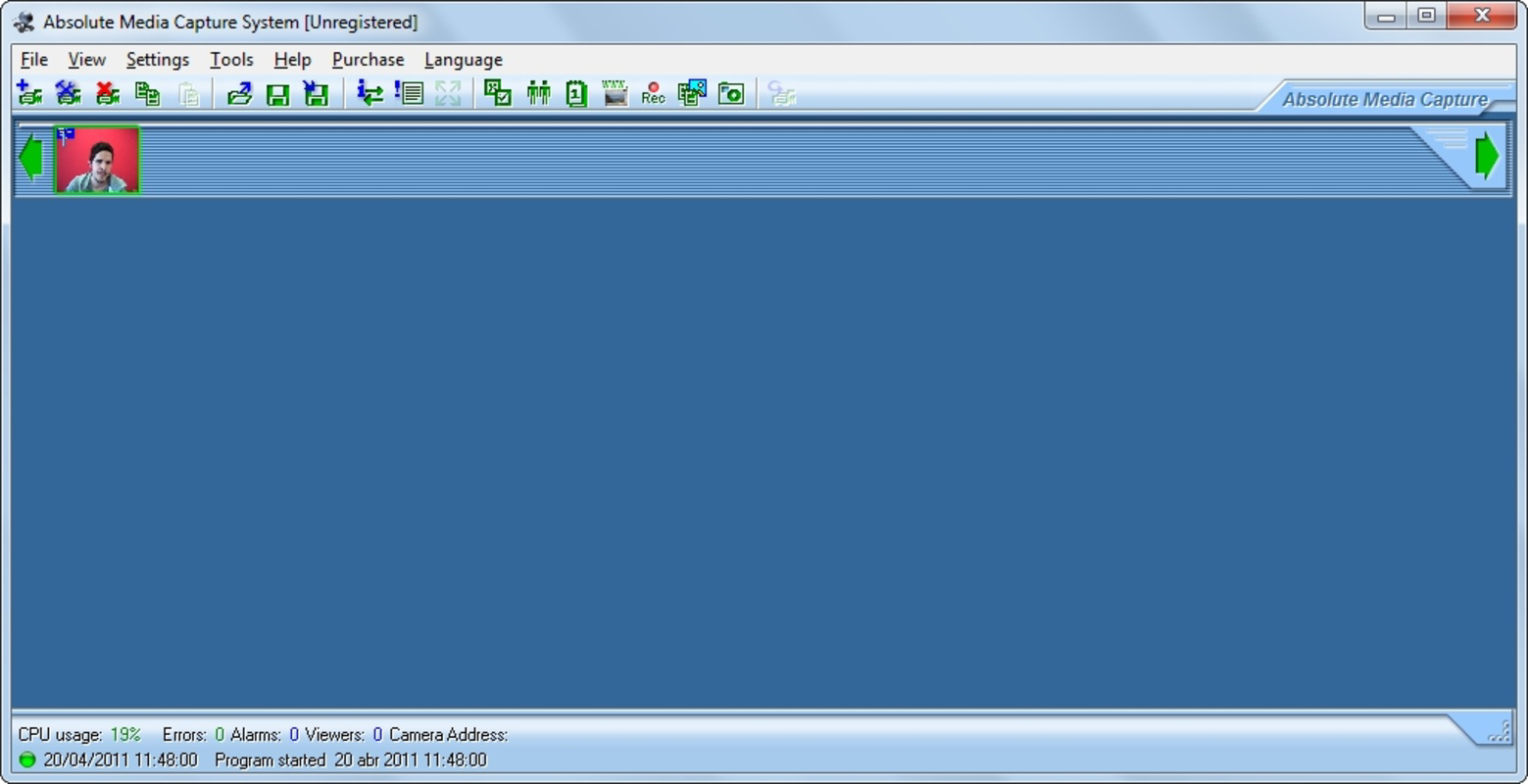Open the Tools menu
Viewport: 1528px width, 784px height.
[231, 60]
